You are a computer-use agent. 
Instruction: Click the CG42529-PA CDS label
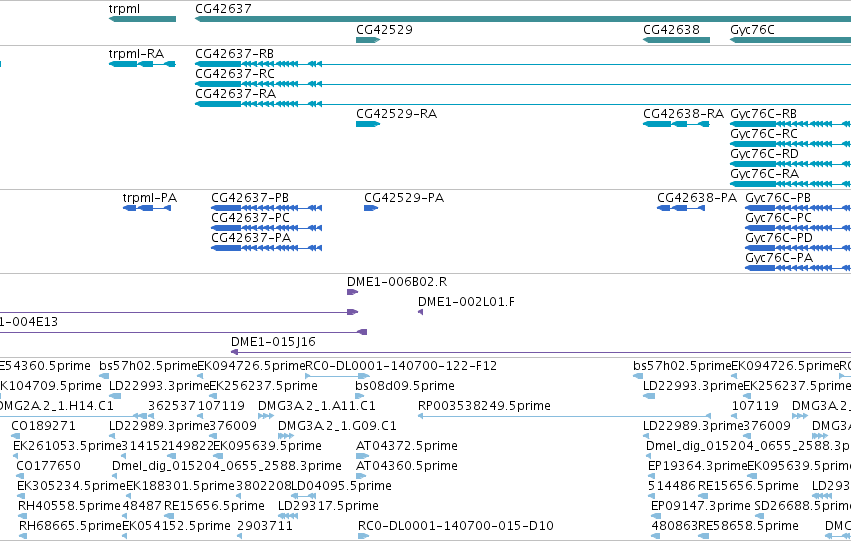coord(404,198)
